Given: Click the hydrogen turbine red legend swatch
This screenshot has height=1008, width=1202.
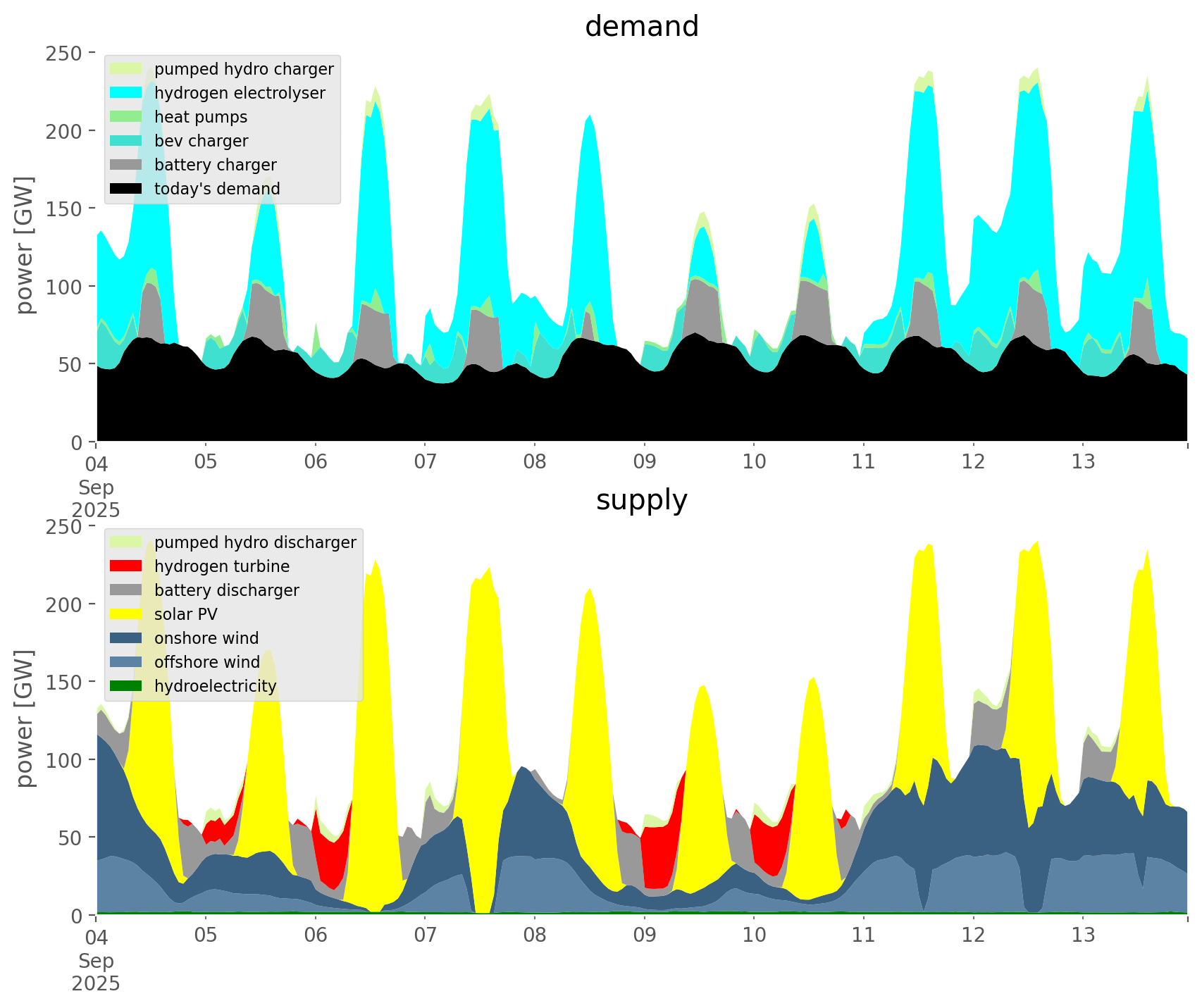Looking at the screenshot, I should pos(127,566).
